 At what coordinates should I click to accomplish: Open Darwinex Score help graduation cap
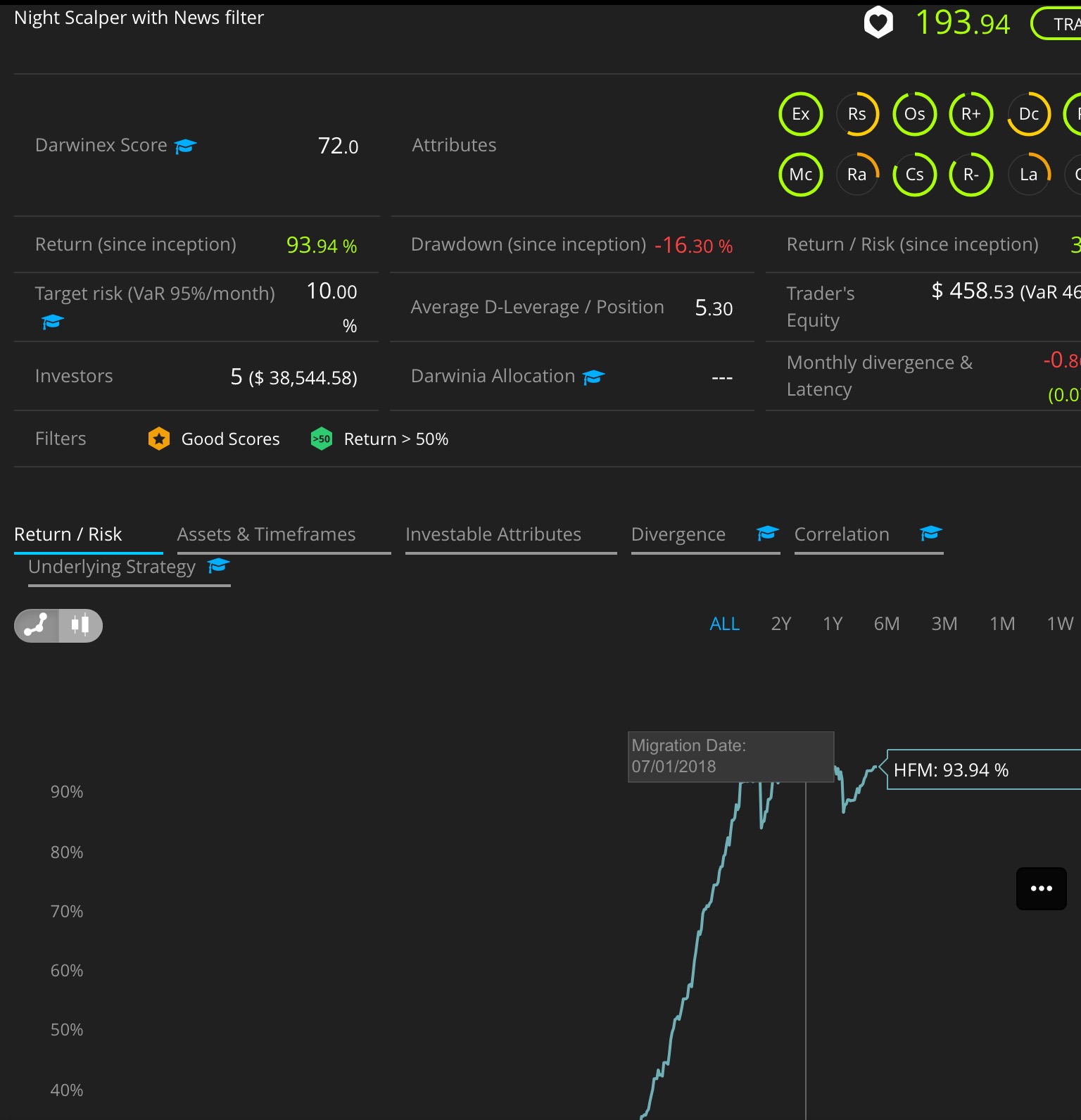pyautogui.click(x=186, y=146)
